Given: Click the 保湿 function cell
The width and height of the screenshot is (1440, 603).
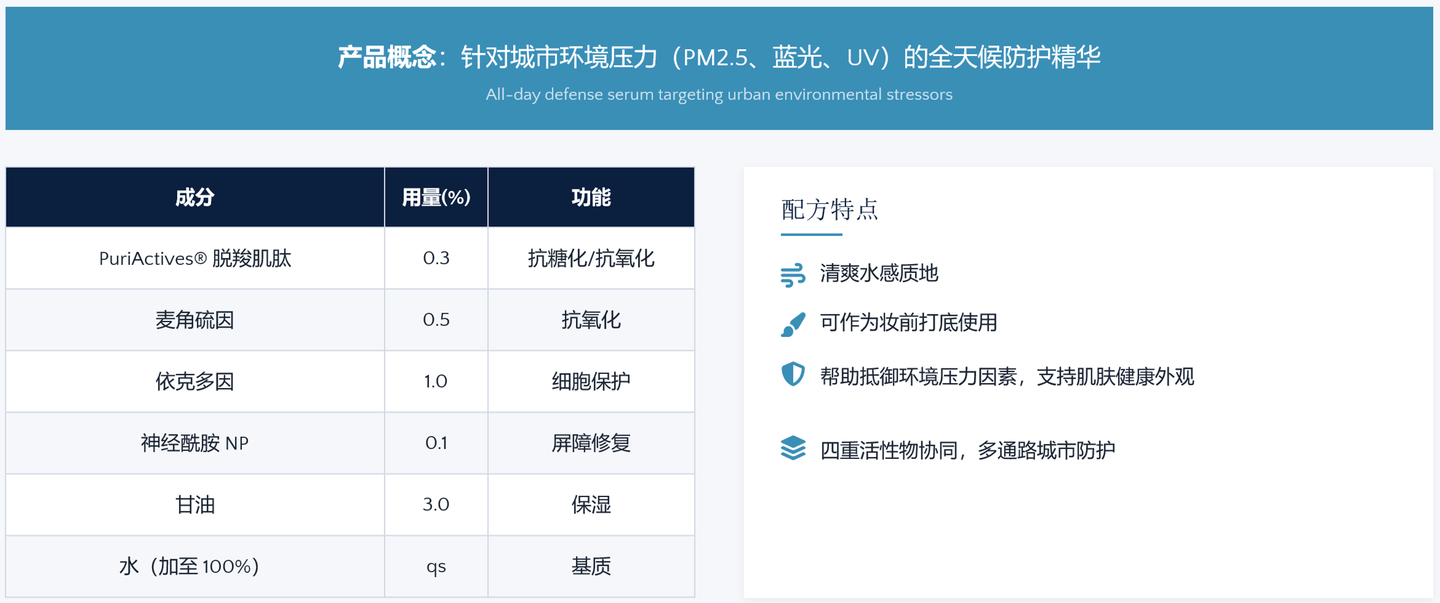Looking at the screenshot, I should tap(591, 504).
